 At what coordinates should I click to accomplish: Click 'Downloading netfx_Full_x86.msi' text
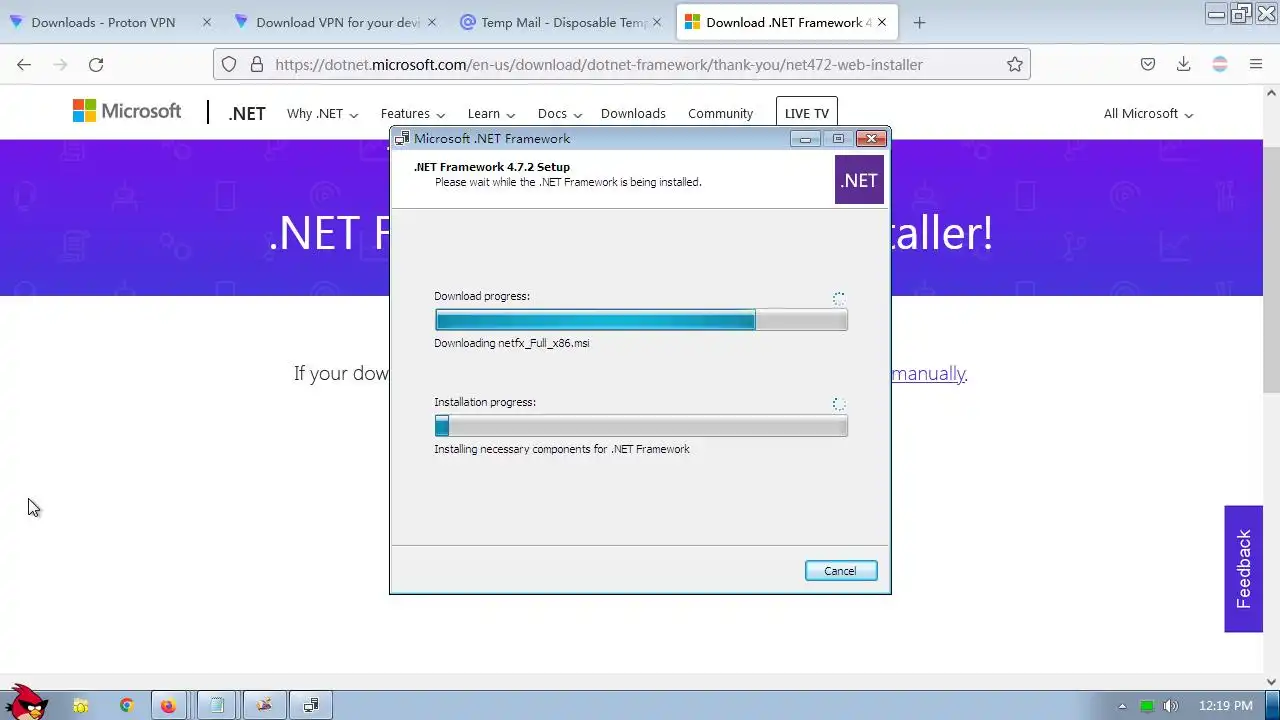(511, 343)
